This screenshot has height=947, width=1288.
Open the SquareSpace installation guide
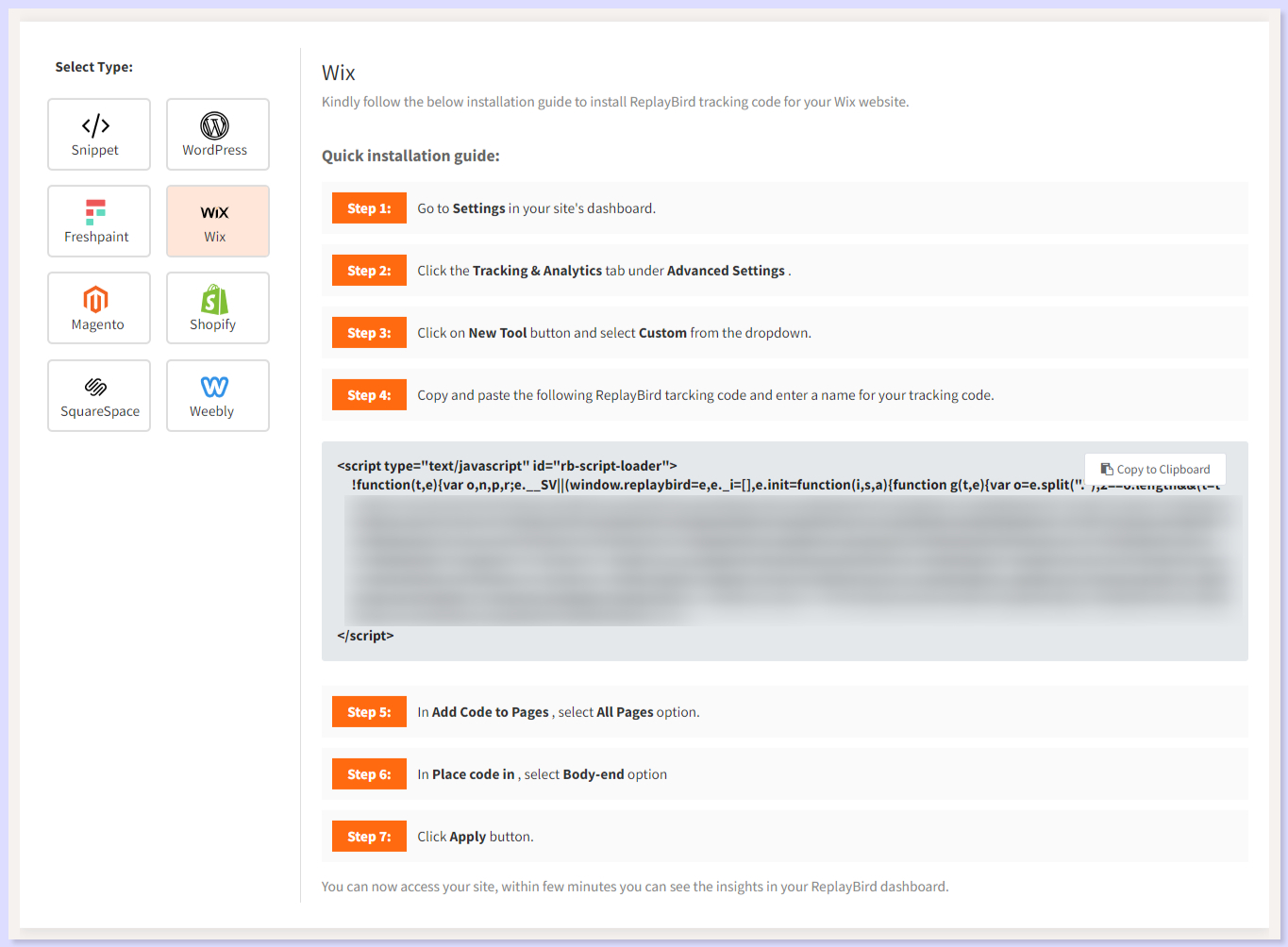tap(98, 395)
